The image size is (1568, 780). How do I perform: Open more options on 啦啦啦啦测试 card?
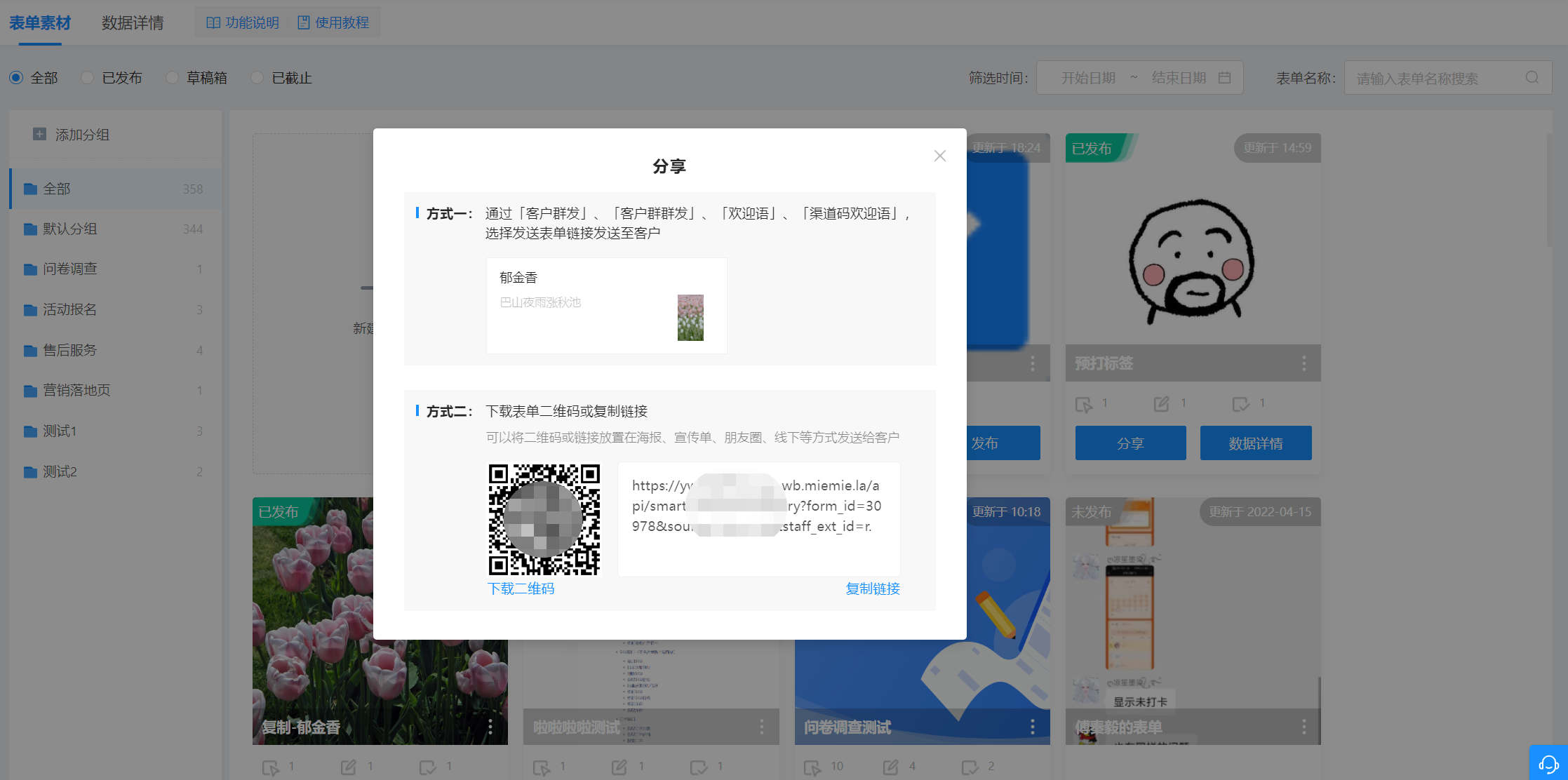pos(761,727)
